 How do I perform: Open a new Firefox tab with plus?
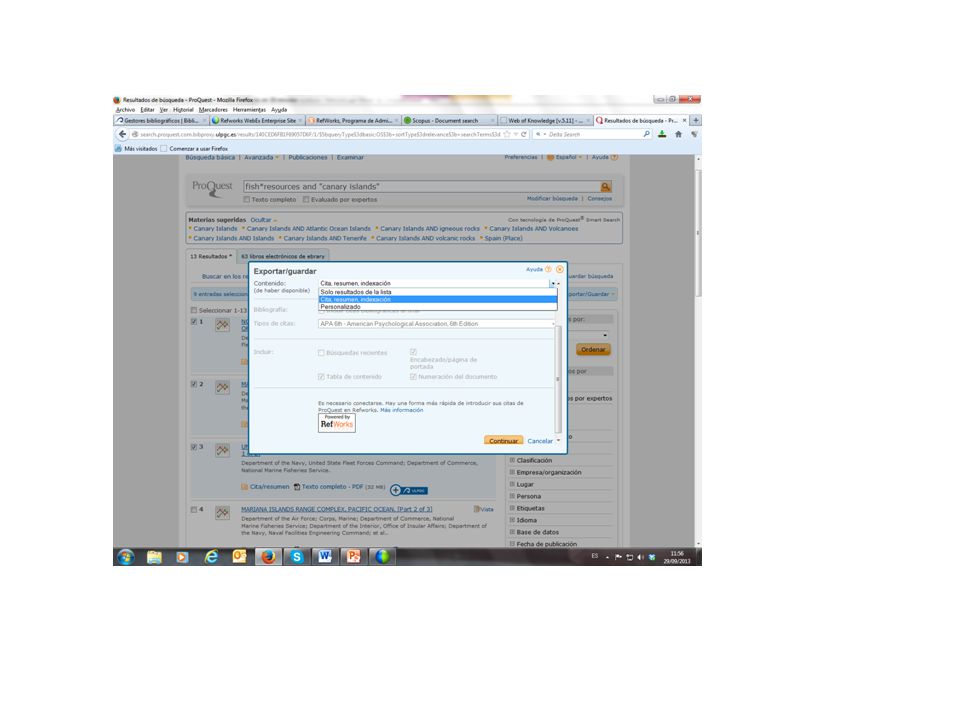(696, 121)
